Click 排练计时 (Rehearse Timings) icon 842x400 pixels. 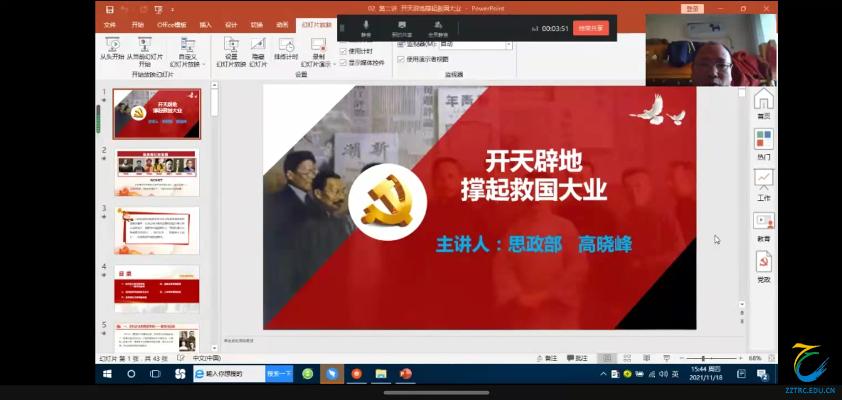point(286,45)
